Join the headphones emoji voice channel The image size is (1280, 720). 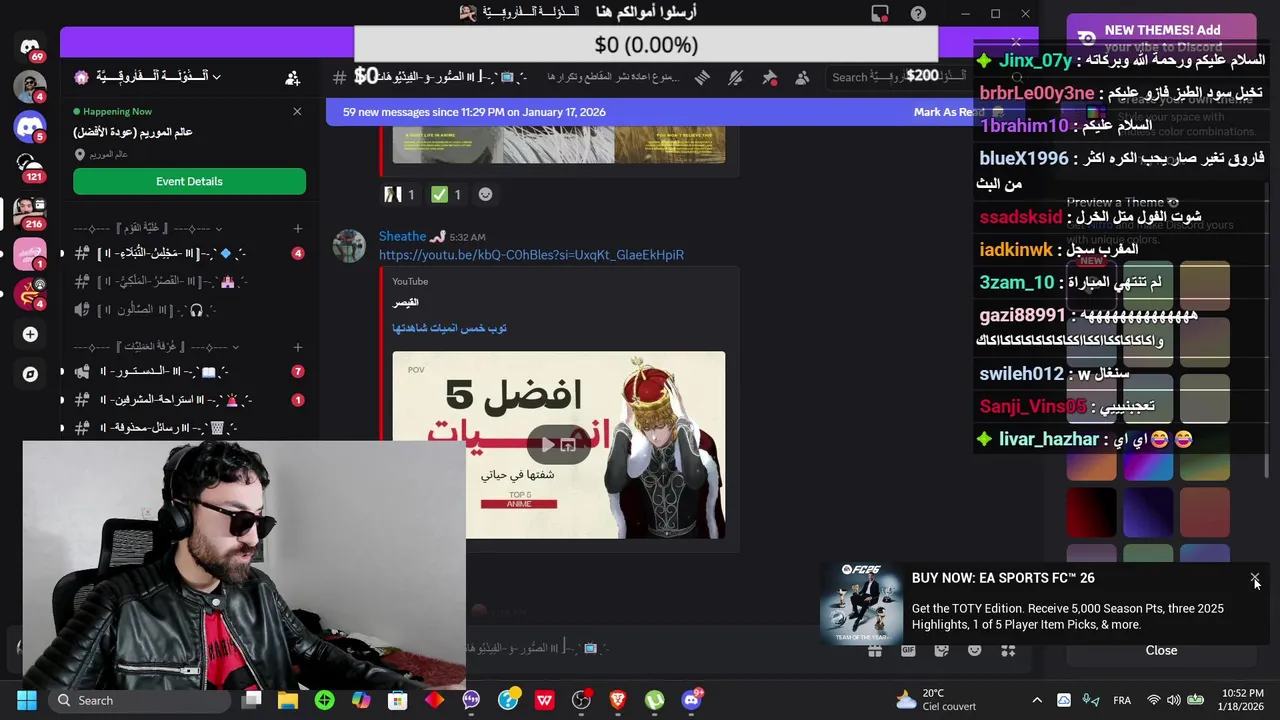(x=189, y=310)
